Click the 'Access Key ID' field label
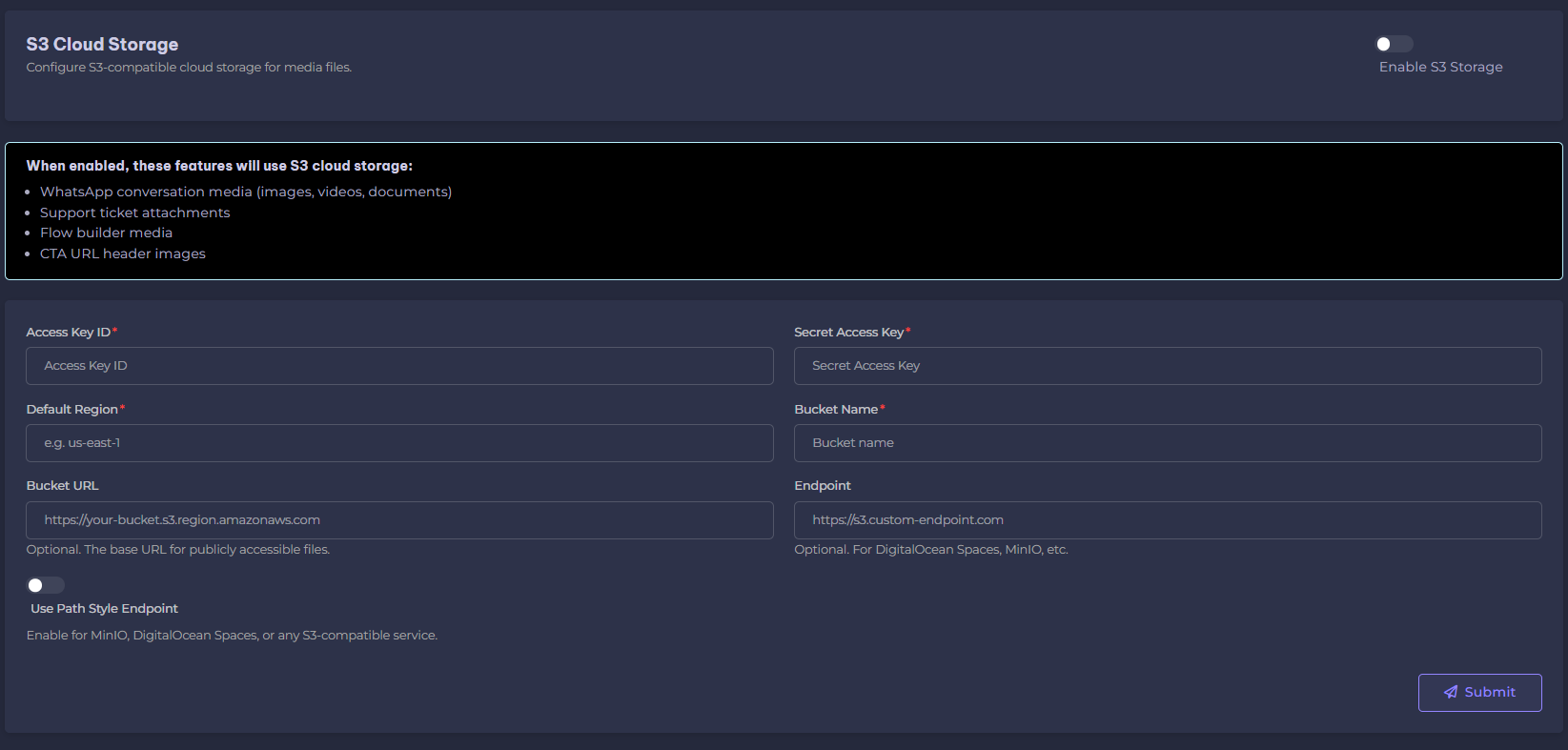 pos(69,333)
